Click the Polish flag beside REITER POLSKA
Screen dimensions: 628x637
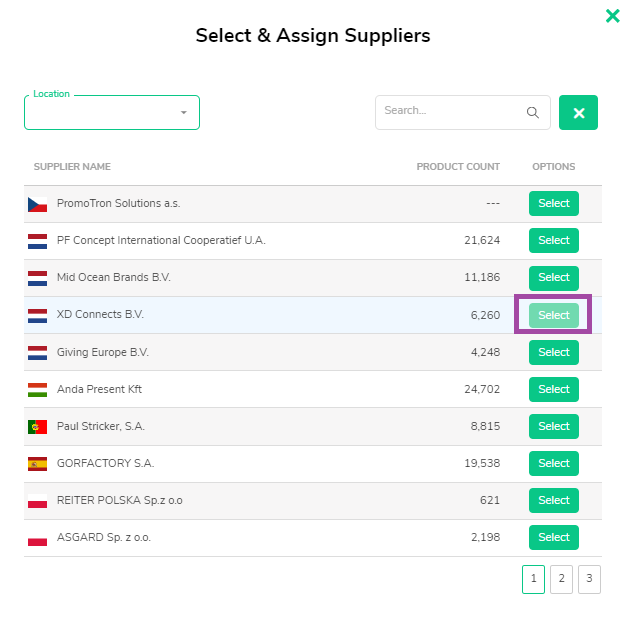coord(37,501)
